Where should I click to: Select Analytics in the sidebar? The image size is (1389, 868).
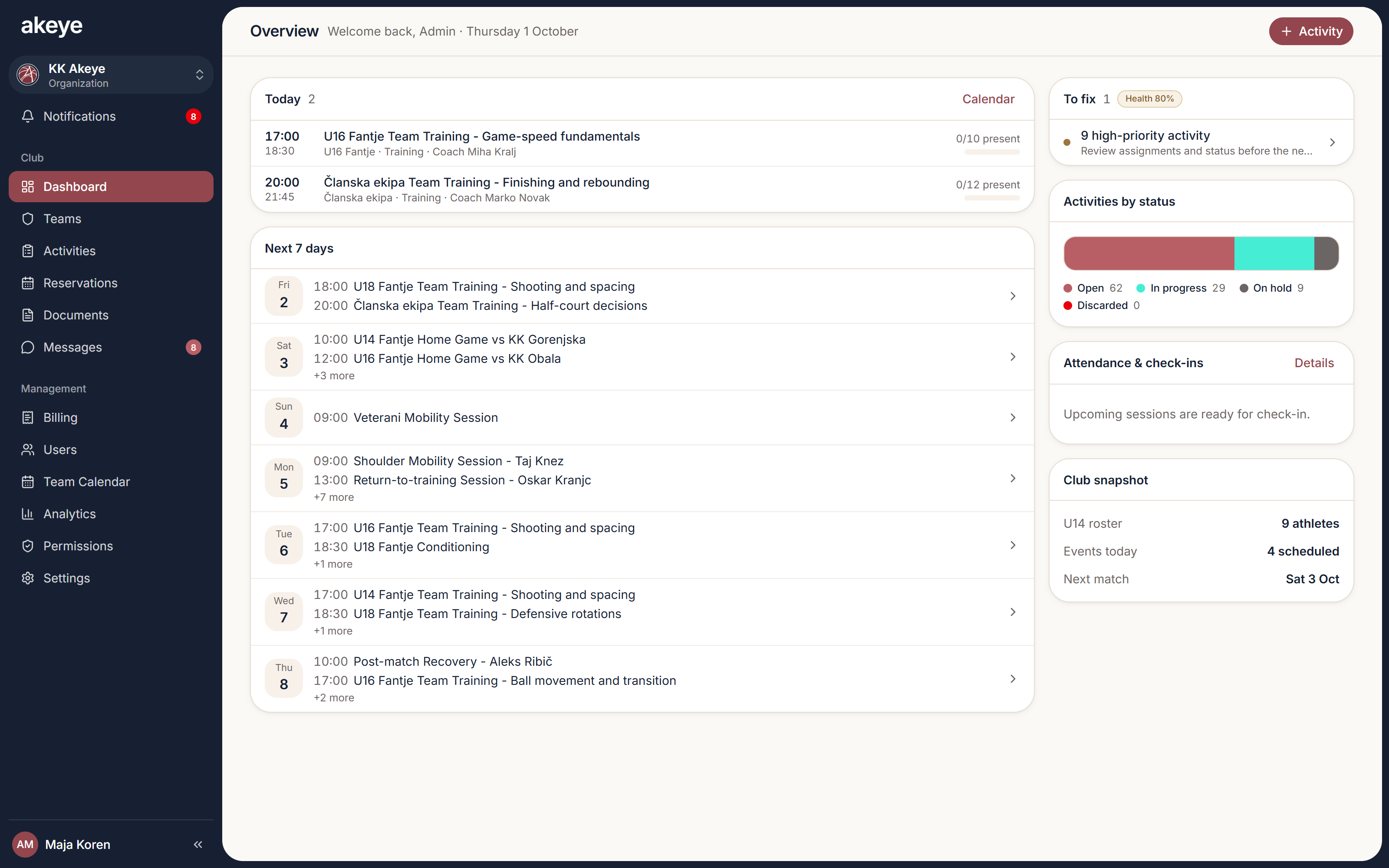point(111,514)
